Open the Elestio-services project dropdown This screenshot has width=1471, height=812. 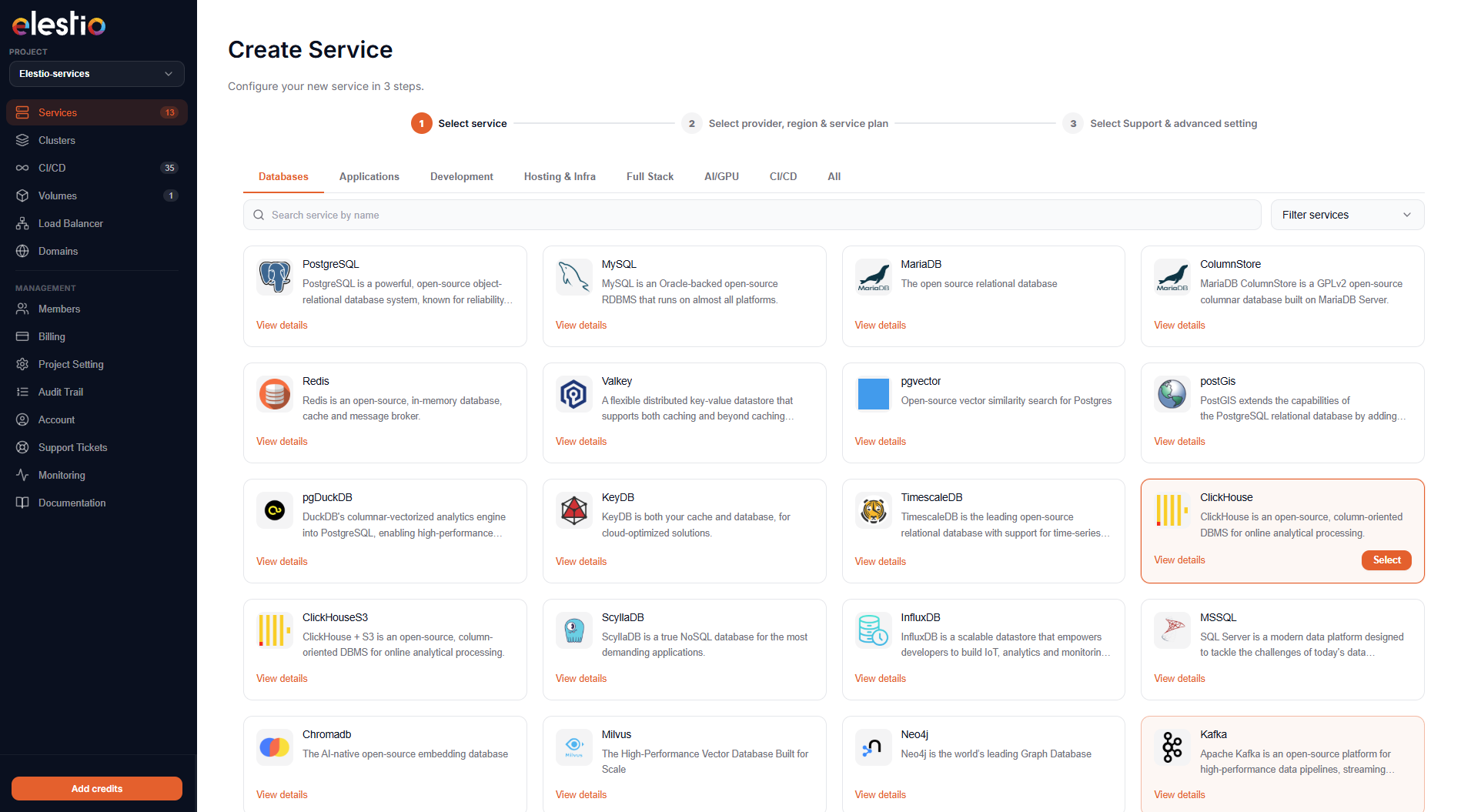[x=97, y=74]
